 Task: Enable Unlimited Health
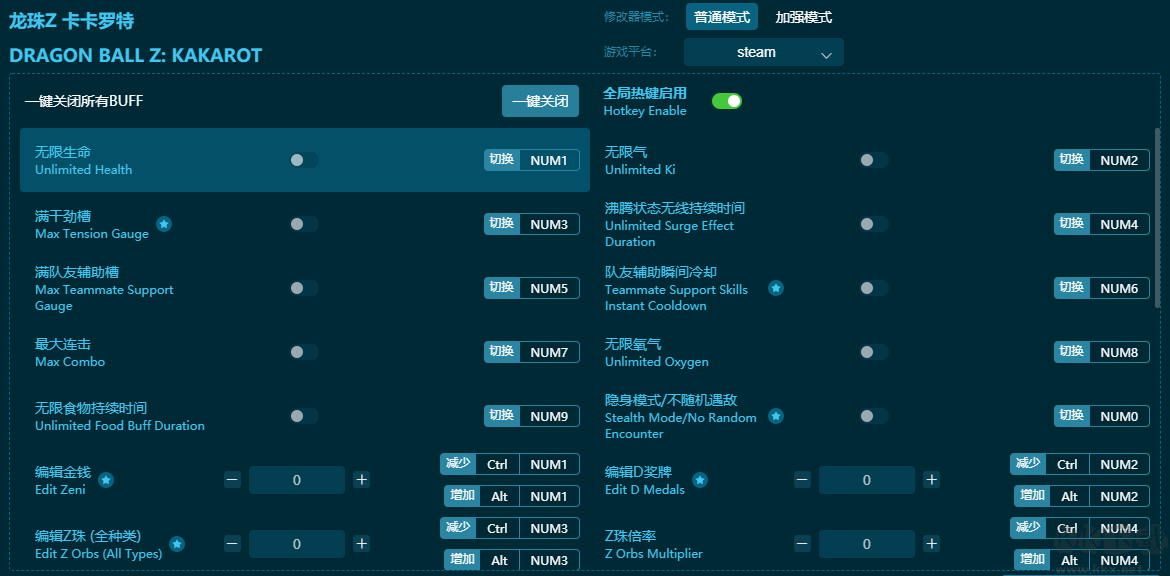point(303,160)
